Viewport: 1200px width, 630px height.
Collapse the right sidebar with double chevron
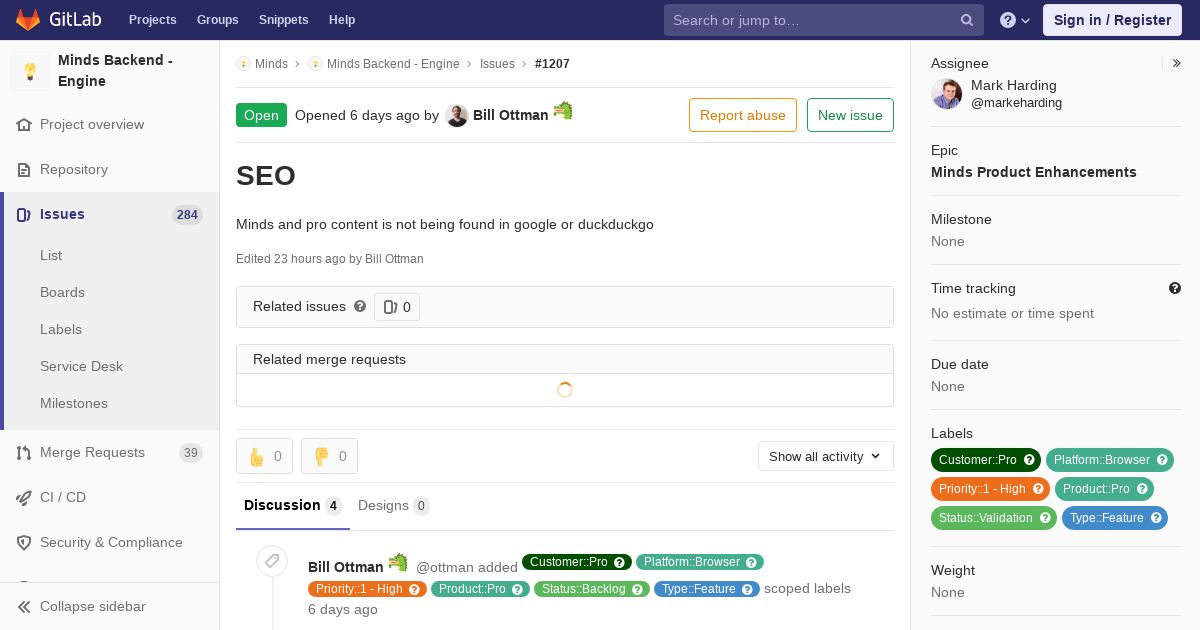coord(1177,63)
